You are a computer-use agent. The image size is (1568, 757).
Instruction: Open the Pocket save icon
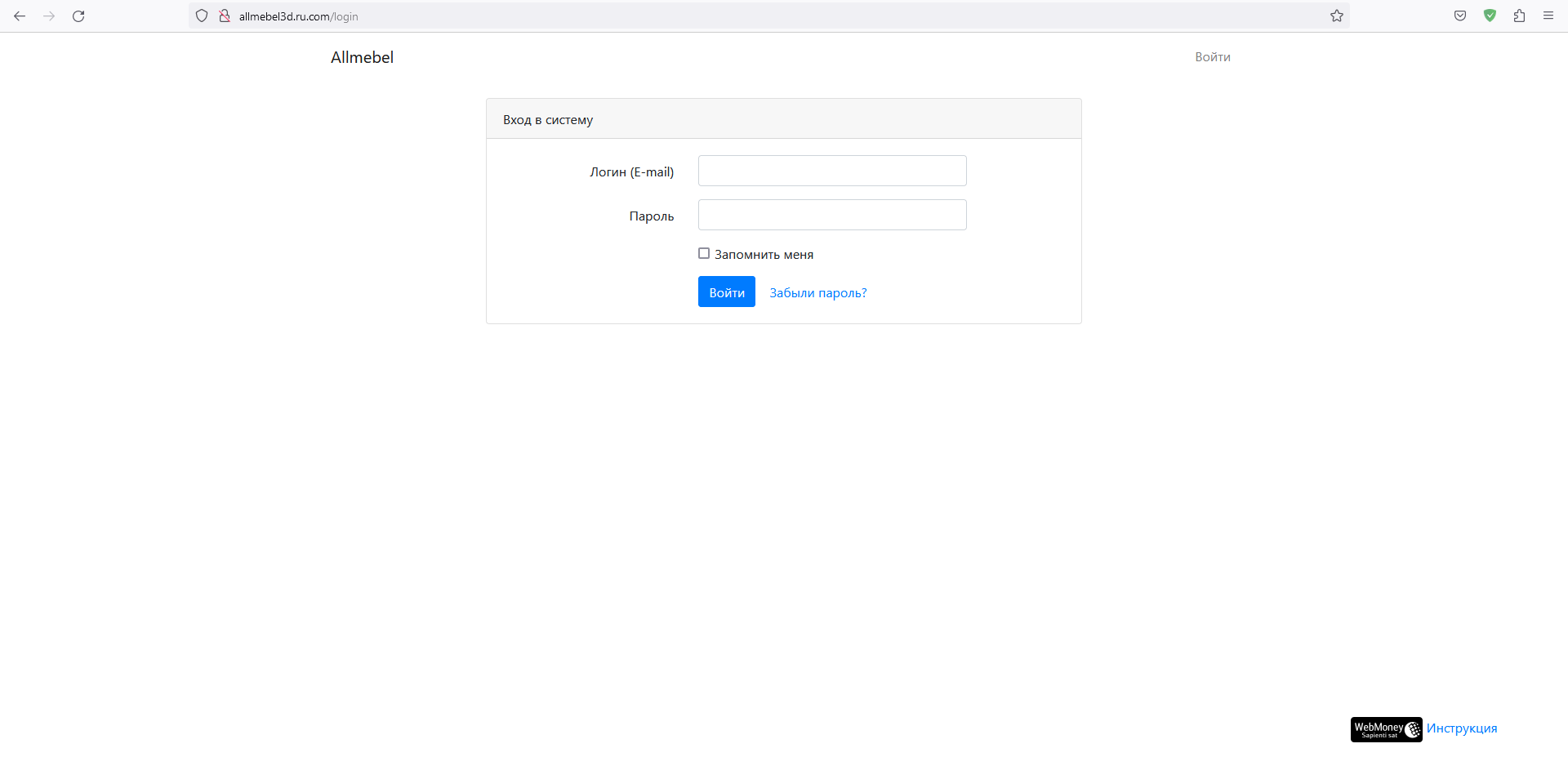point(1460,16)
